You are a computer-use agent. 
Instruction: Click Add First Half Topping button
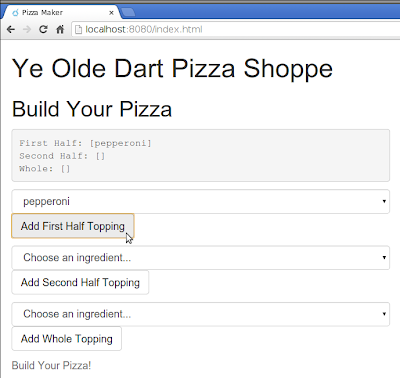pos(73,226)
